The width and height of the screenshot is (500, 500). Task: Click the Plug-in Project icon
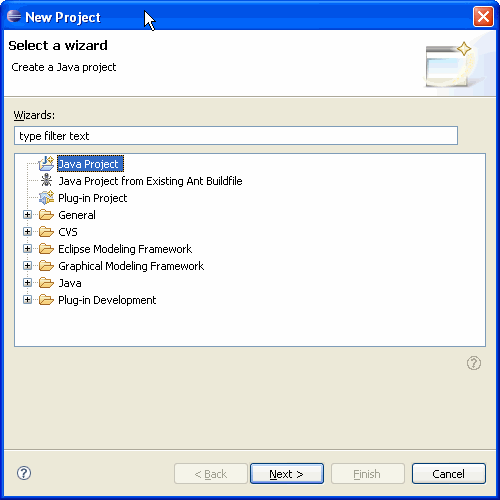click(46, 198)
